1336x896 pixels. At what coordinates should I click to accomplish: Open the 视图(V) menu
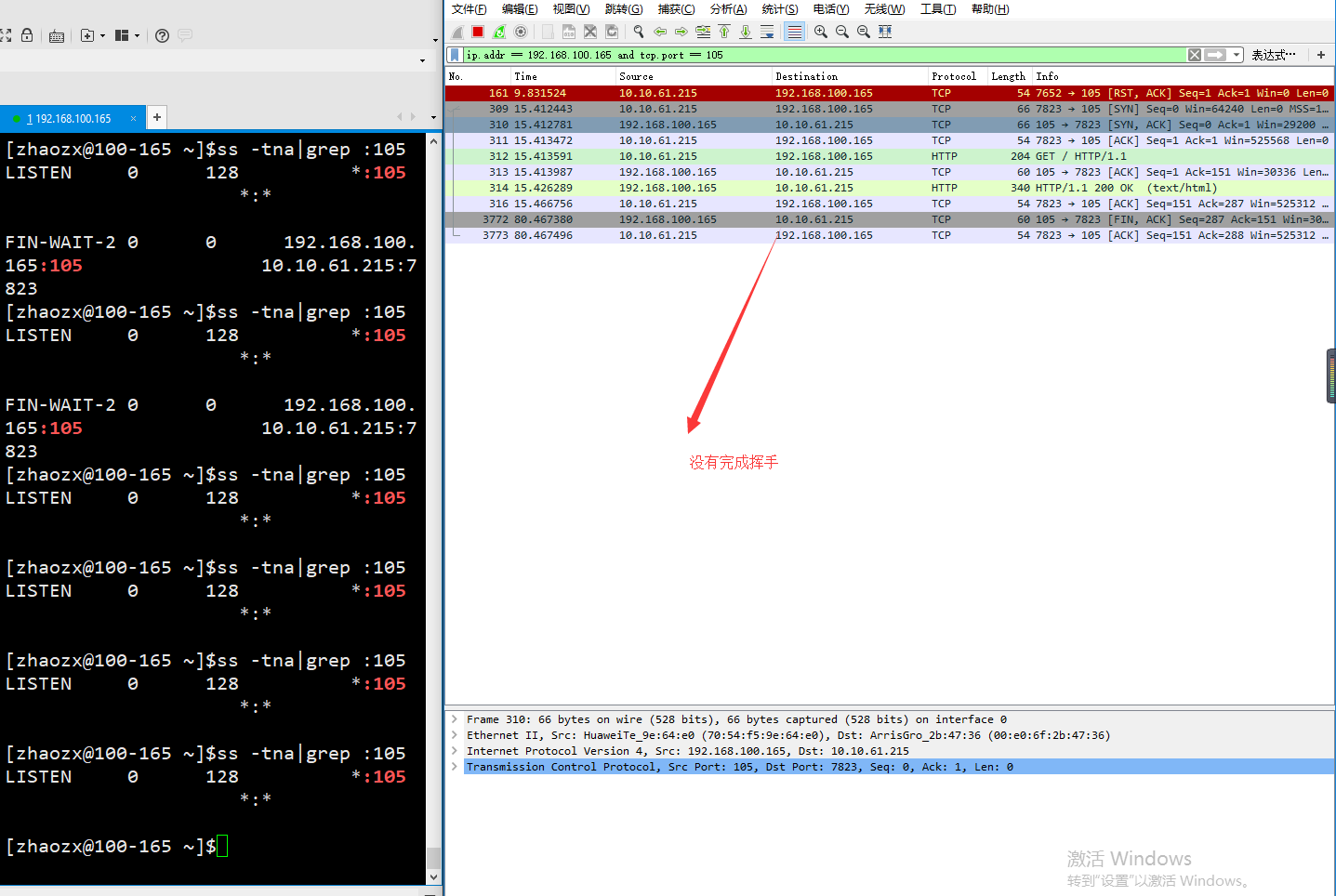pyautogui.click(x=571, y=9)
